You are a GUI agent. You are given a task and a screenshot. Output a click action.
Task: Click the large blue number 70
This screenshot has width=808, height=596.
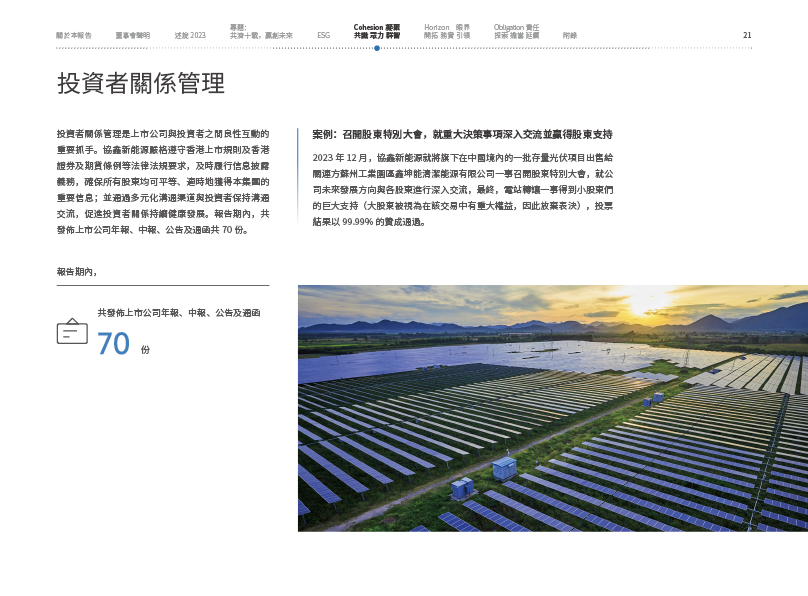pos(113,344)
